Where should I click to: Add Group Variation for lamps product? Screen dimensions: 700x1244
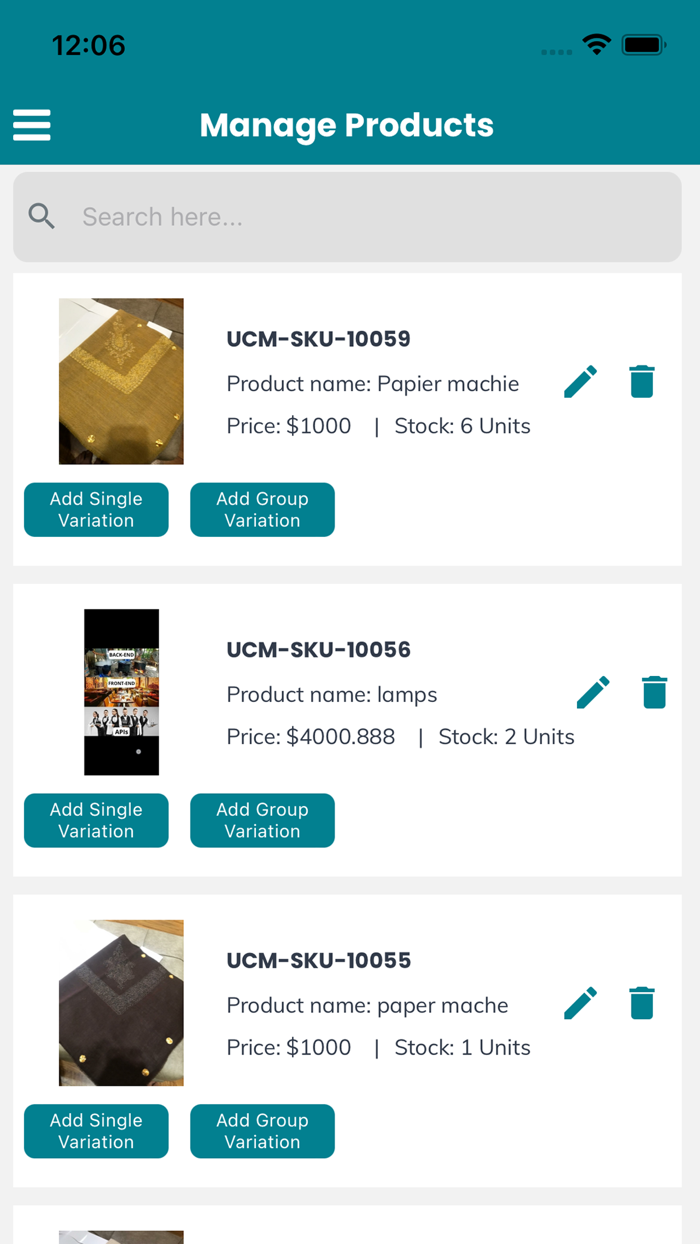(262, 820)
